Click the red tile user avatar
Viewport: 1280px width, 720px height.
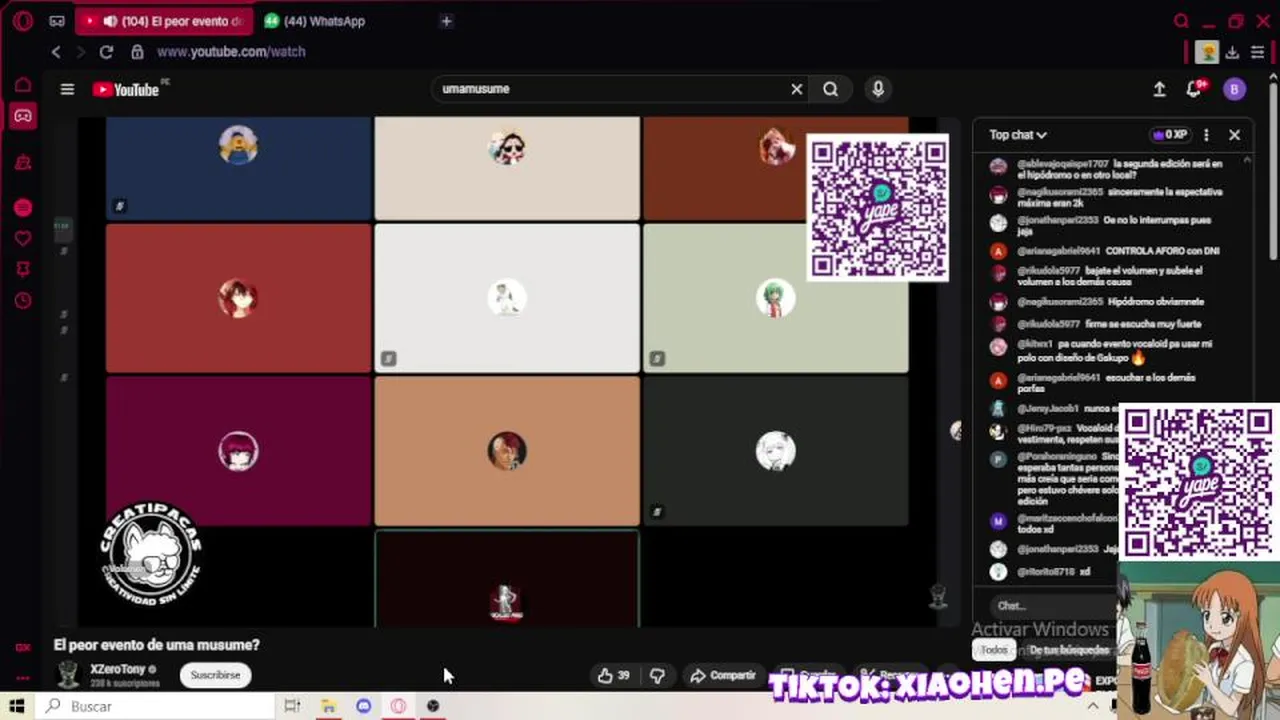tap(238, 298)
